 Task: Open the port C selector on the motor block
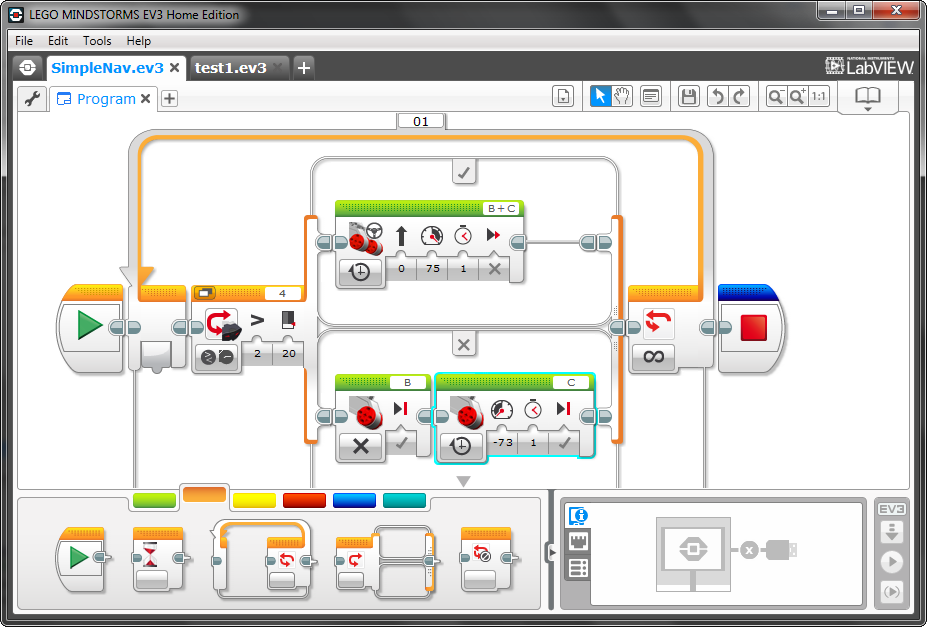[571, 382]
